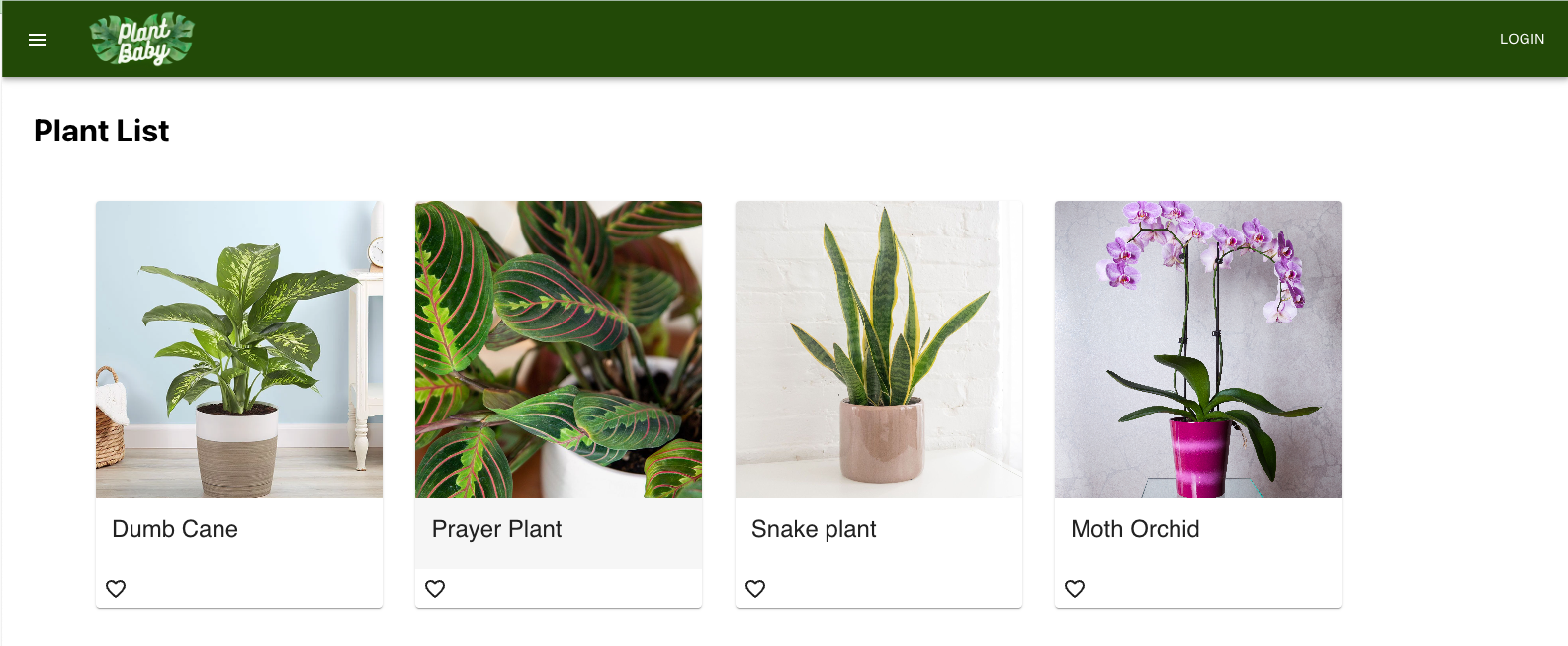Click the heart under Moth Orchid

(1075, 588)
